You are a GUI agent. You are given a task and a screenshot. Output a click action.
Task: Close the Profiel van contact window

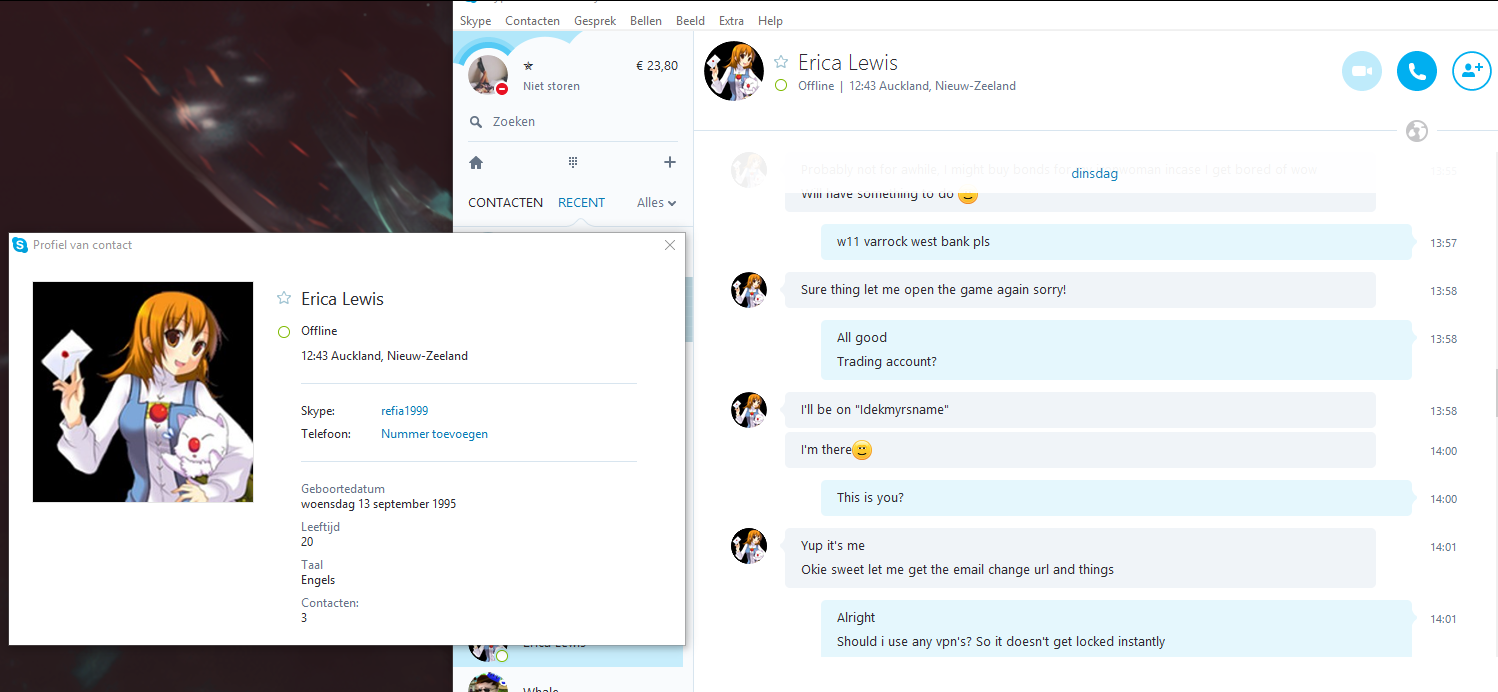(670, 245)
